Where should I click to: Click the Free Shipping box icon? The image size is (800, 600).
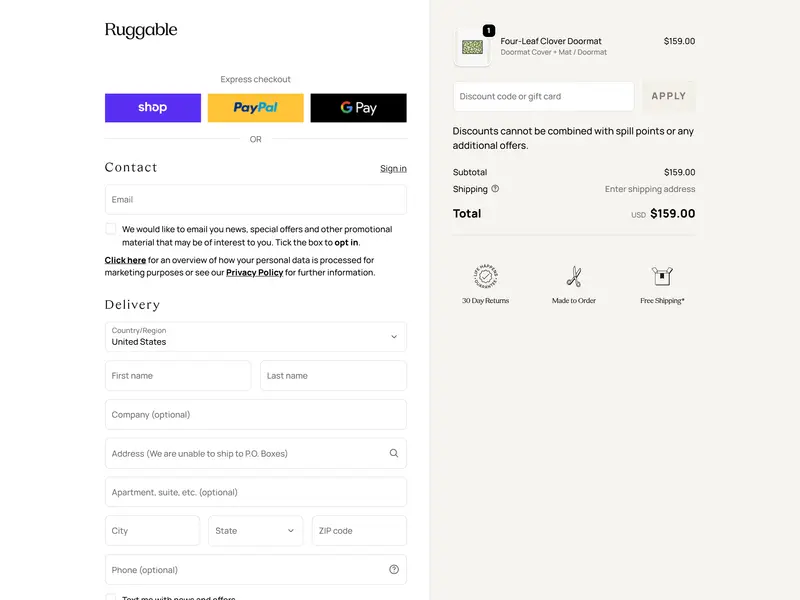click(662, 277)
